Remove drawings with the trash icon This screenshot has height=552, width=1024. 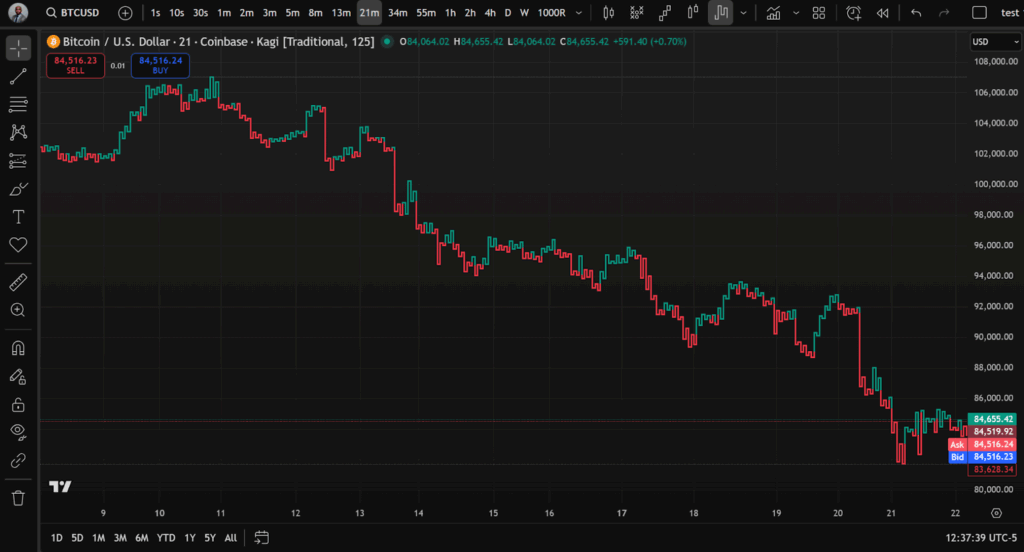click(18, 498)
